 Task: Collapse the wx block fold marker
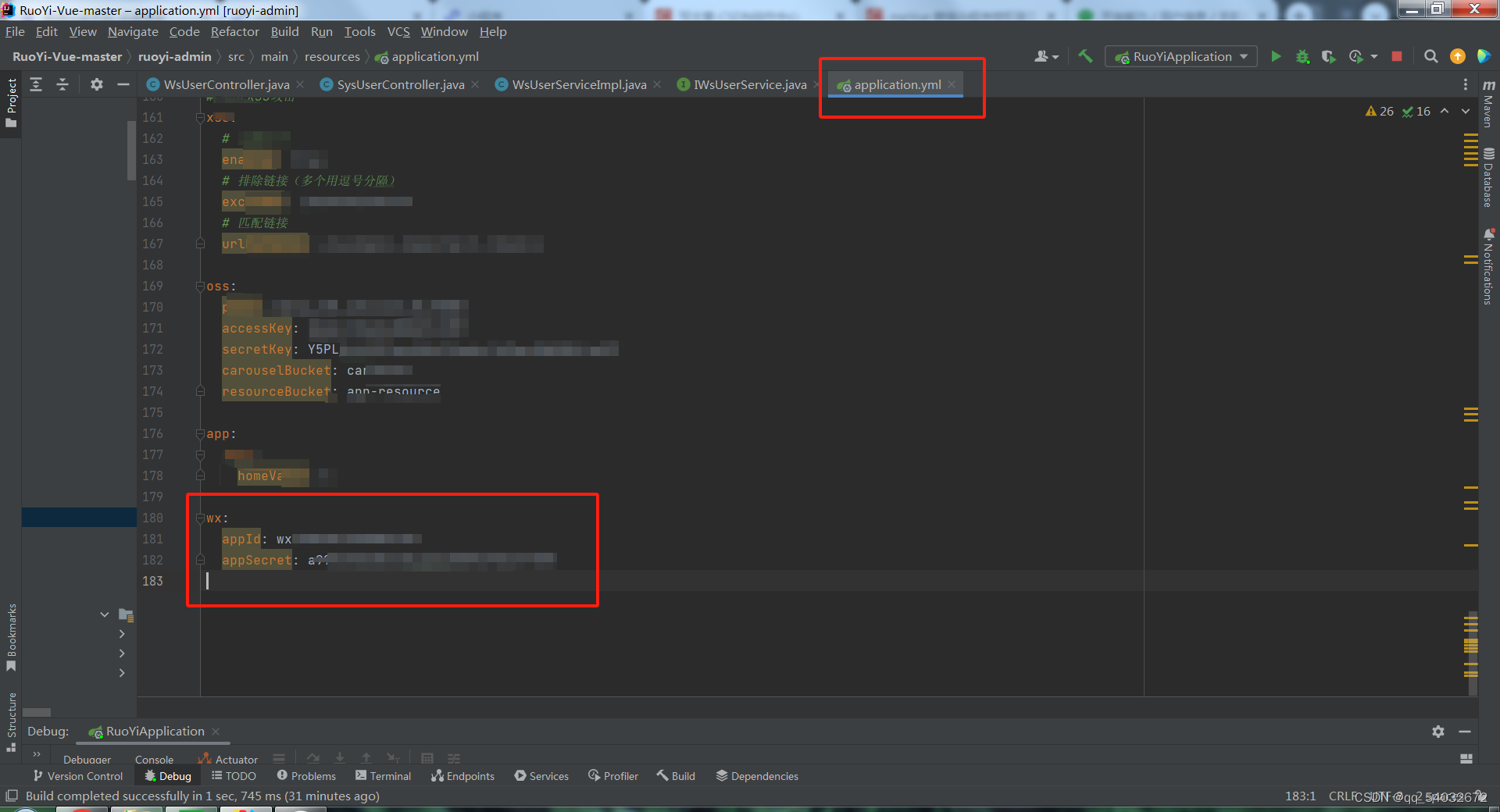point(200,518)
